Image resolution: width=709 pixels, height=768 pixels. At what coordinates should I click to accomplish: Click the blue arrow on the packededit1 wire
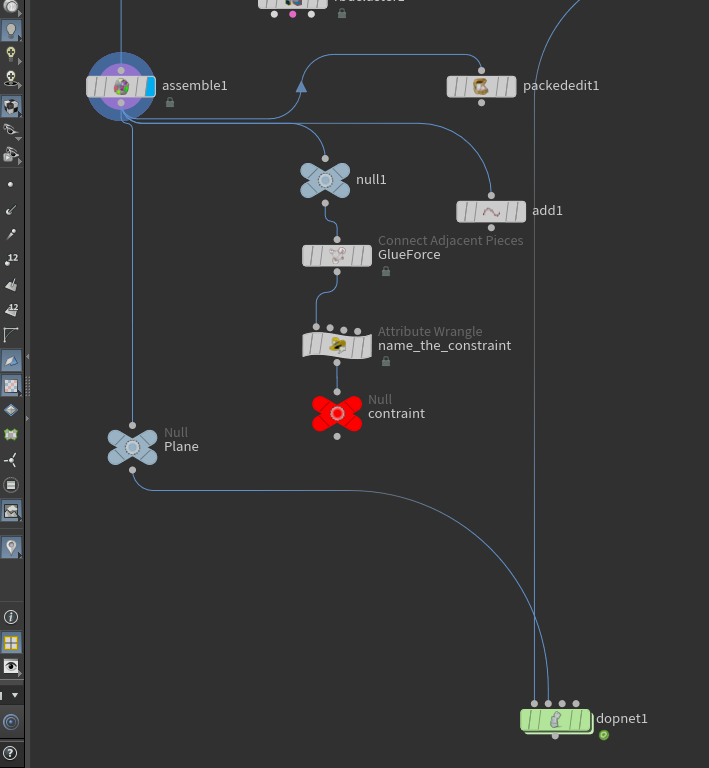301,87
